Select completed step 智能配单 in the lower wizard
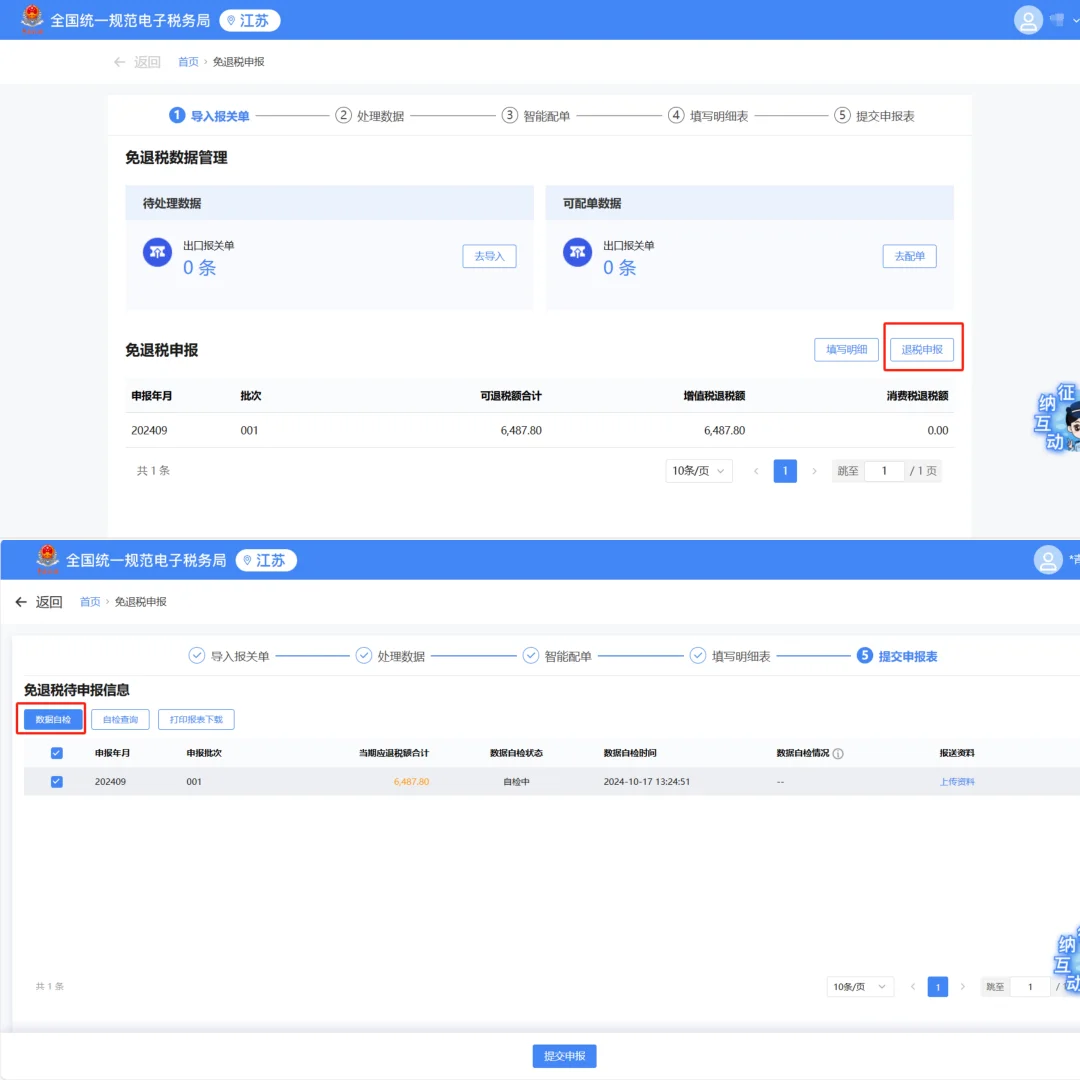This screenshot has width=1080, height=1080. pyautogui.click(x=557, y=656)
